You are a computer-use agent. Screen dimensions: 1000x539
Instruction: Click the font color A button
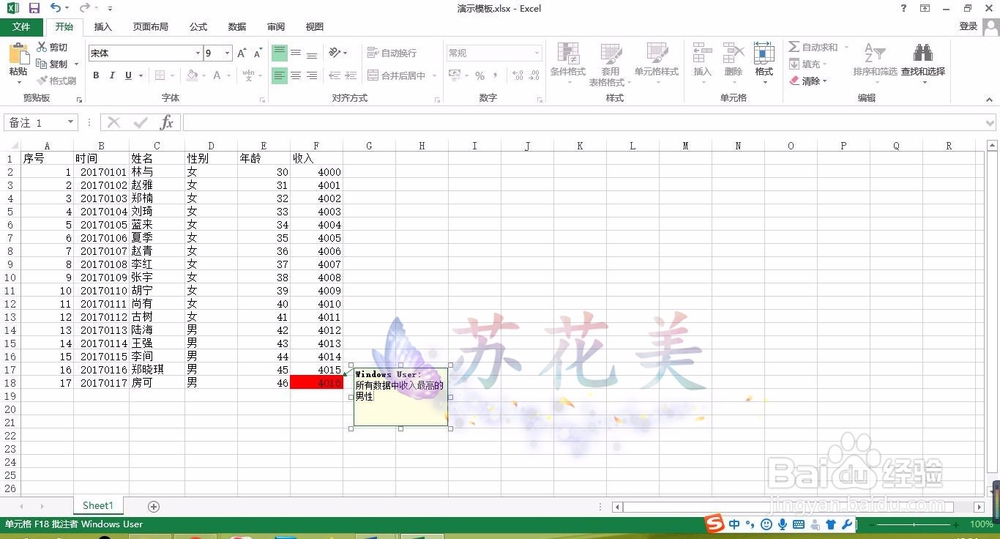(x=217, y=75)
